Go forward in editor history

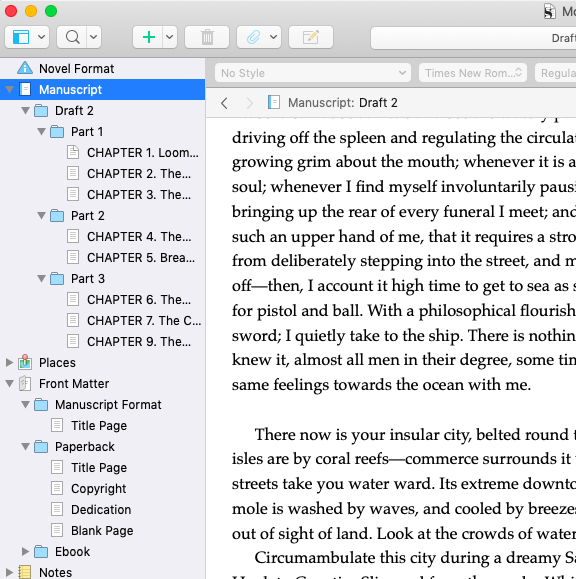click(250, 103)
